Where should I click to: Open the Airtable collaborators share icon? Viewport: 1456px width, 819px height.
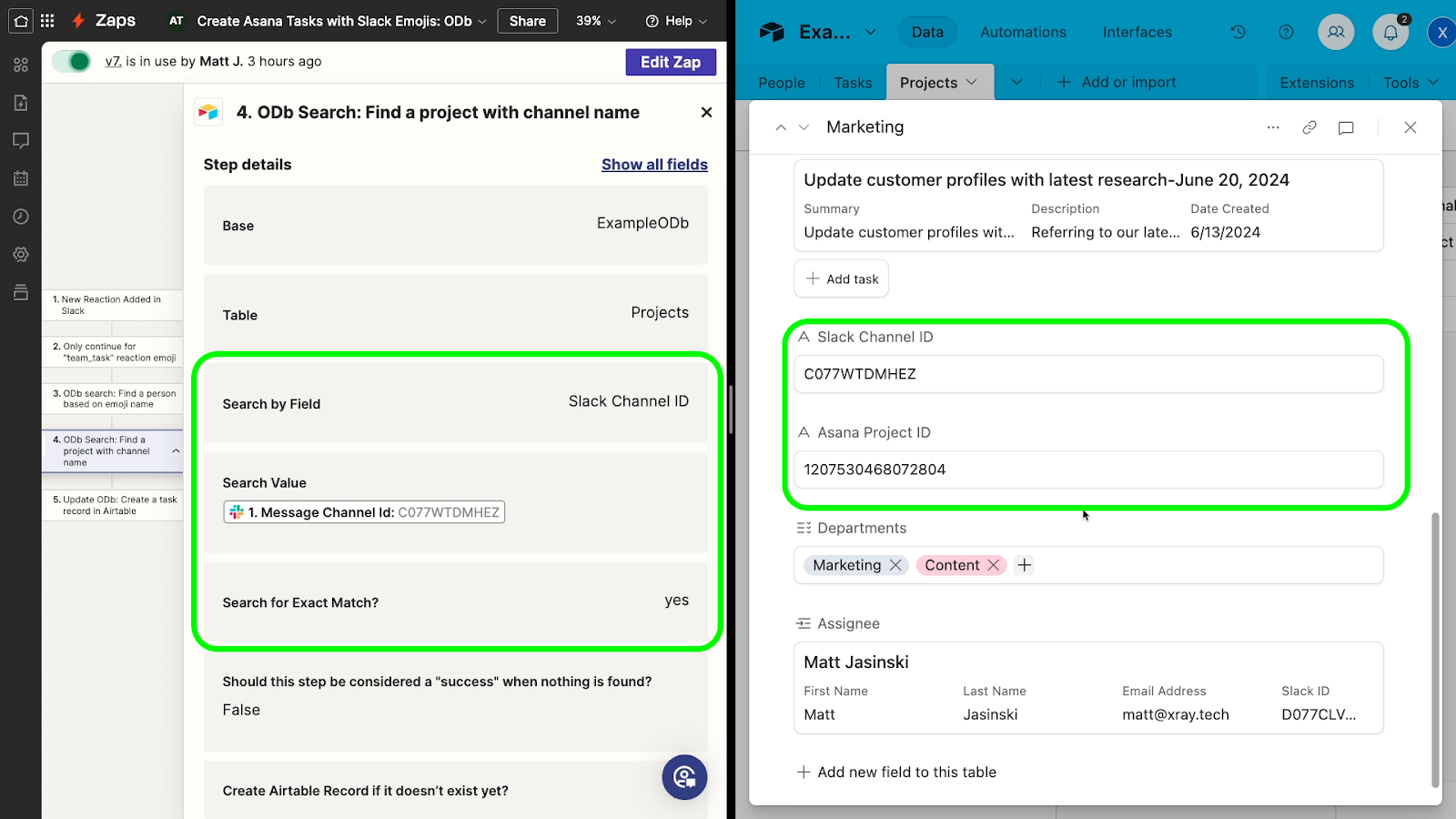click(x=1336, y=32)
